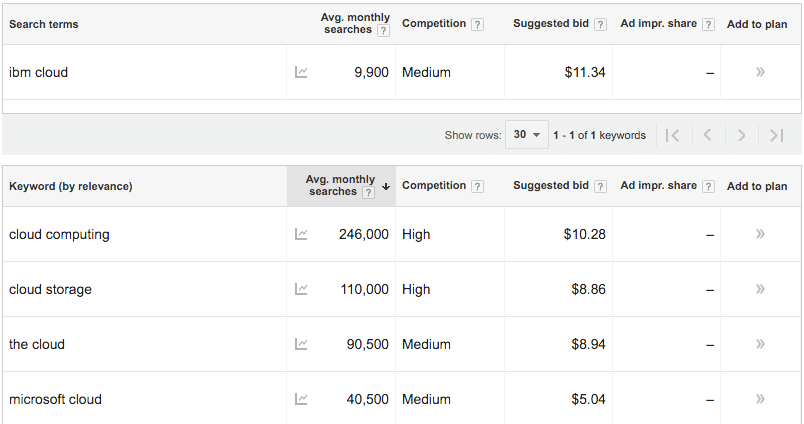
Task: Open help for Competition in Search terms table
Action: pos(477,24)
